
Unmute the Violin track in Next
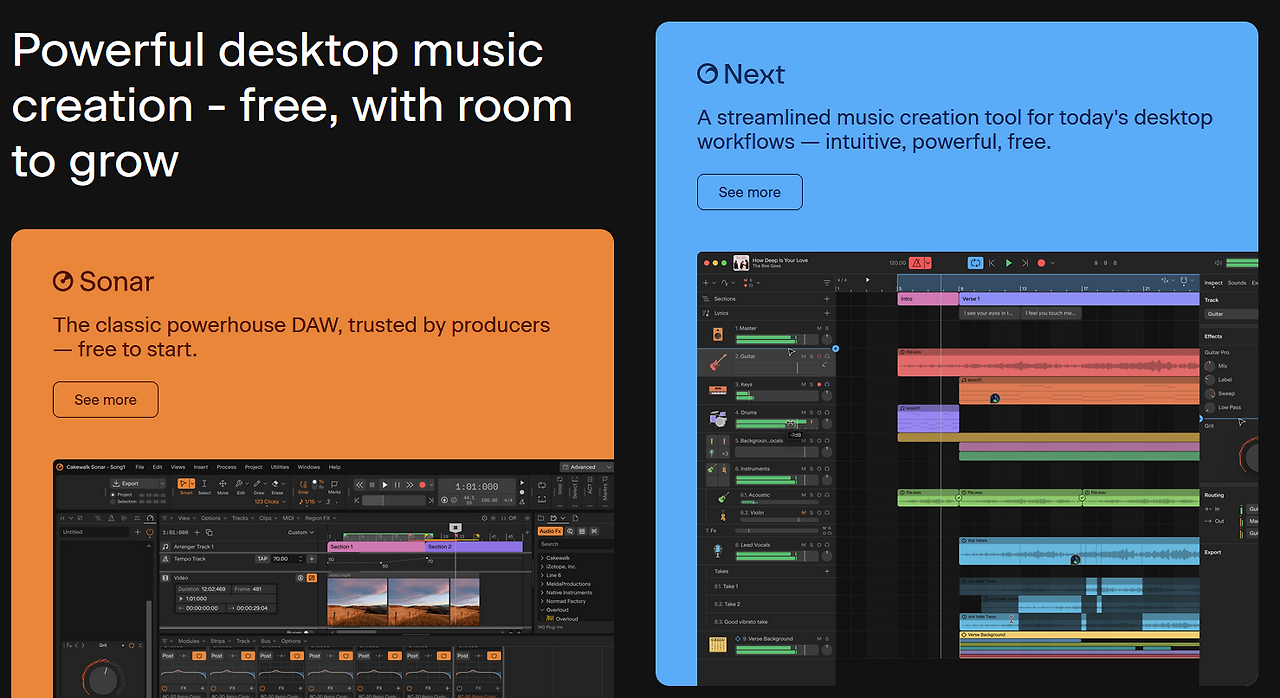pyautogui.click(x=803, y=513)
